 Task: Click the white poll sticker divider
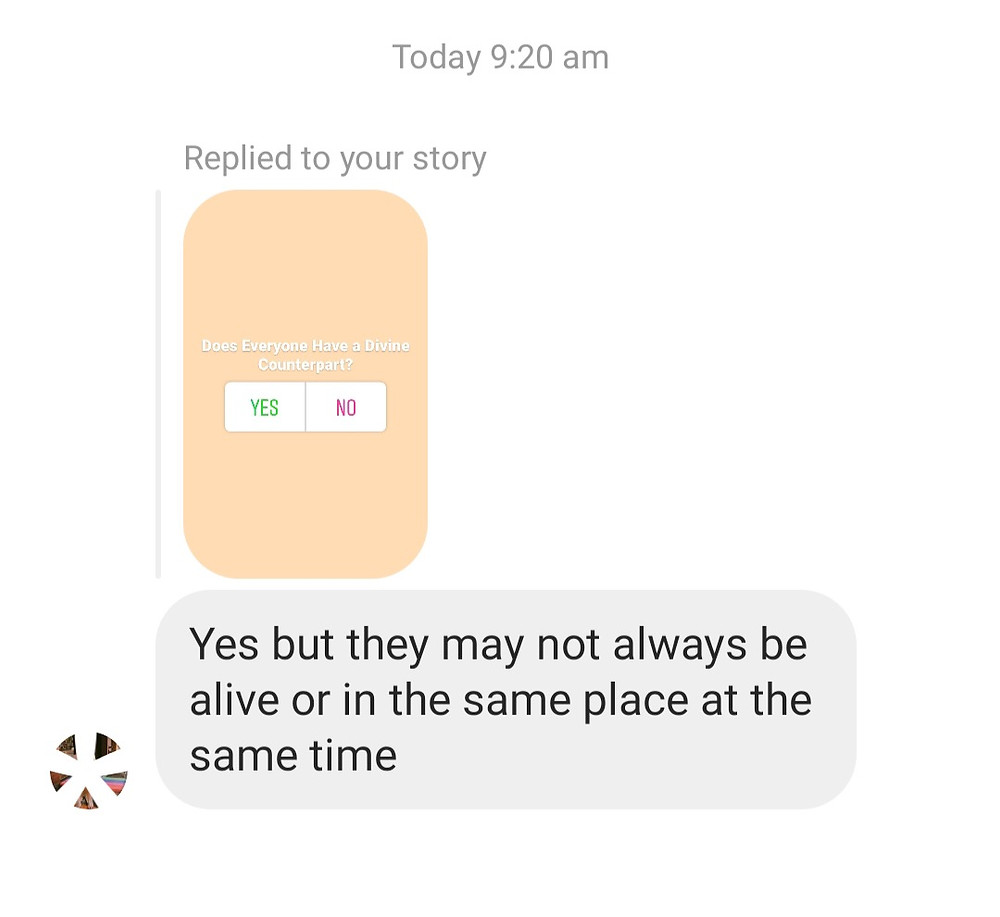pyautogui.click(x=305, y=407)
